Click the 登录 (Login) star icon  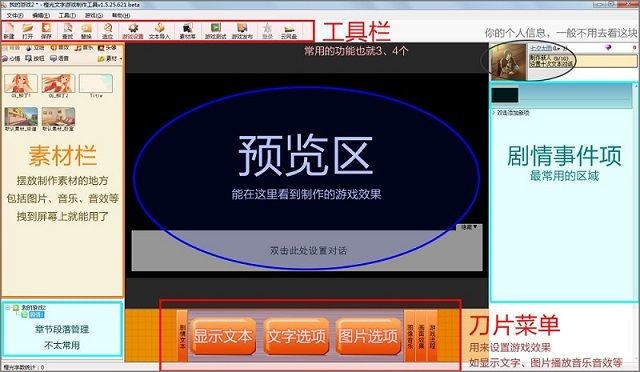[267, 31]
